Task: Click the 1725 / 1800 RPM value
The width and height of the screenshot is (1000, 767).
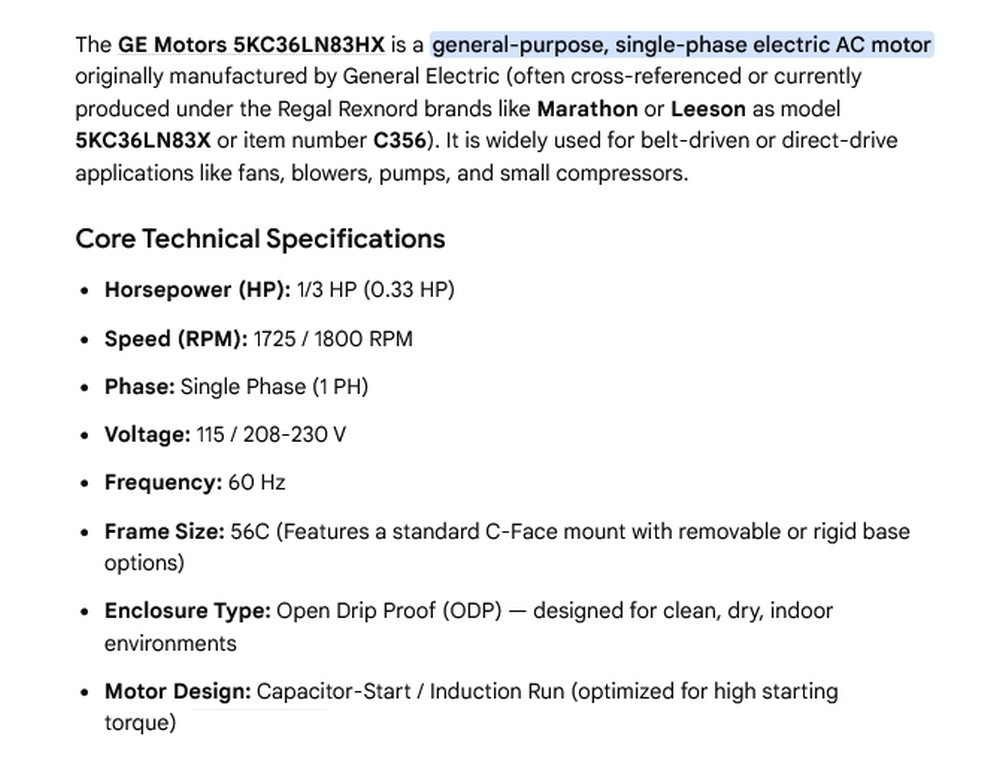Action: (x=333, y=339)
